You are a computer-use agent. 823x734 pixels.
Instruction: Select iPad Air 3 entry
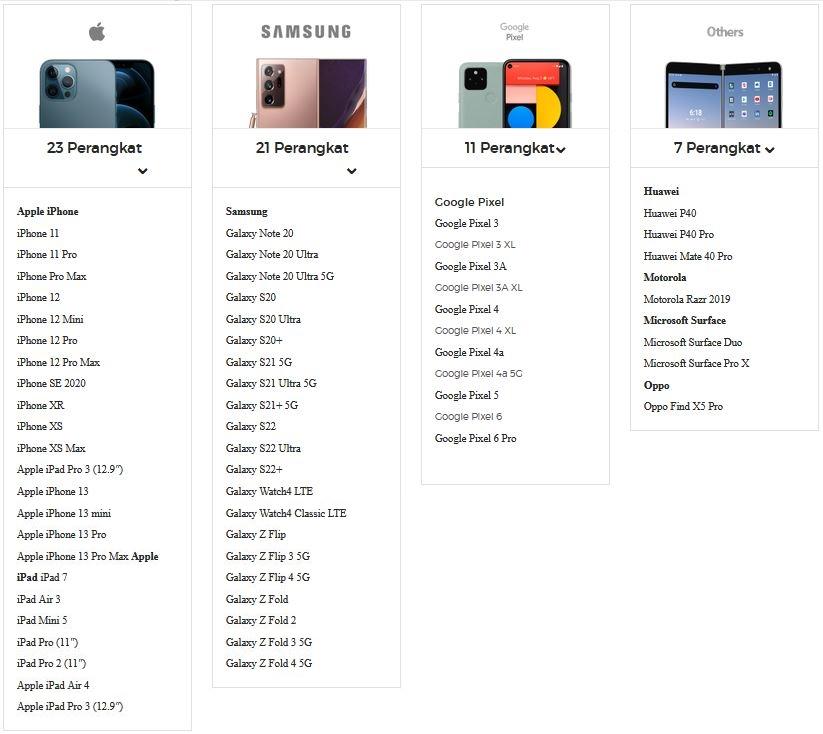tap(38, 599)
